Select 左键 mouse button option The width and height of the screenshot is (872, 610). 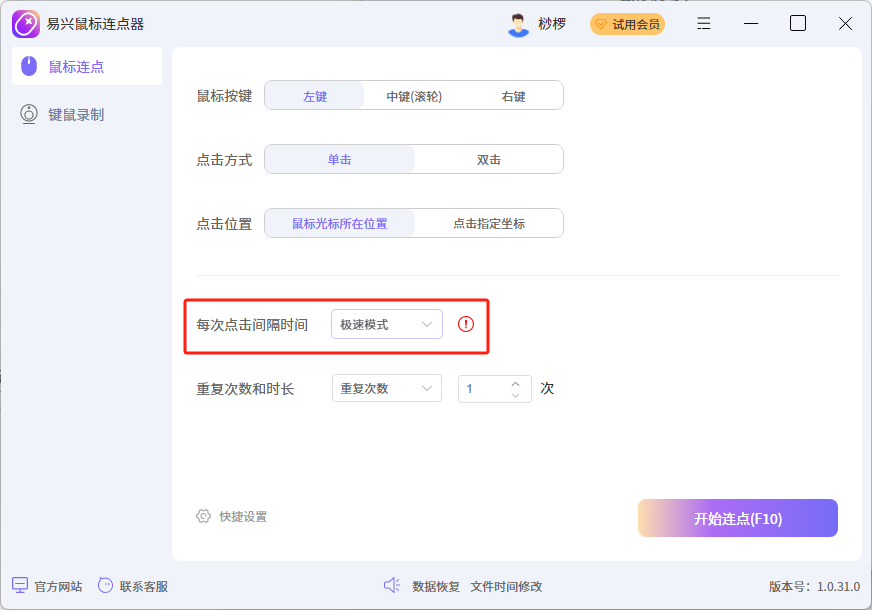click(315, 96)
